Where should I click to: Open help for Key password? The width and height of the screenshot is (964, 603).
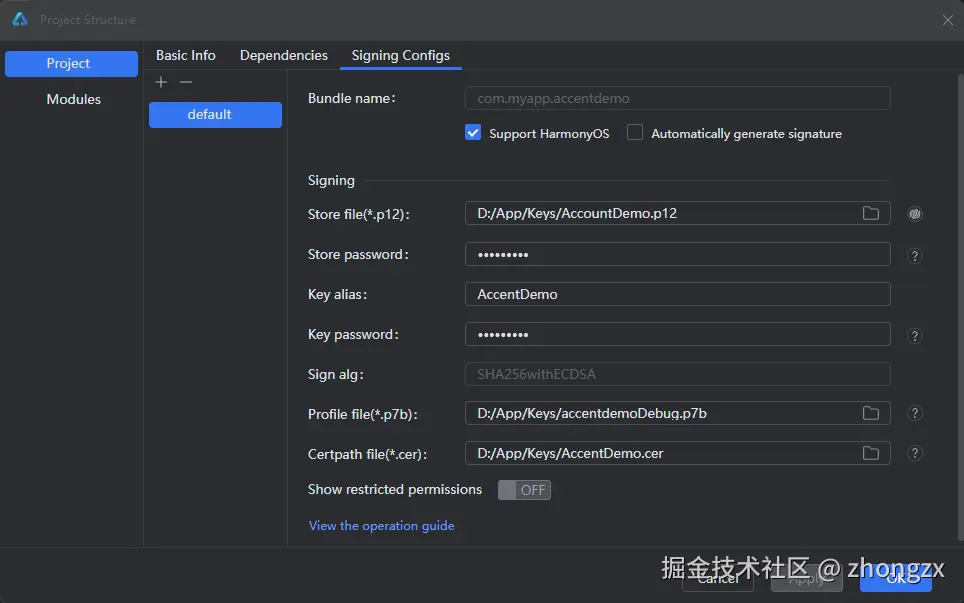(x=915, y=336)
